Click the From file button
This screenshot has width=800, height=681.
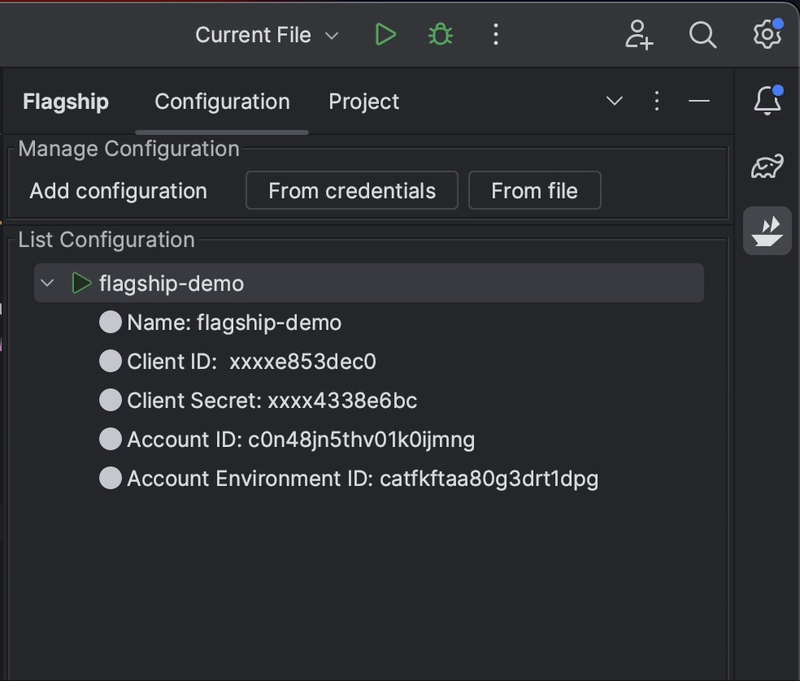[534, 191]
